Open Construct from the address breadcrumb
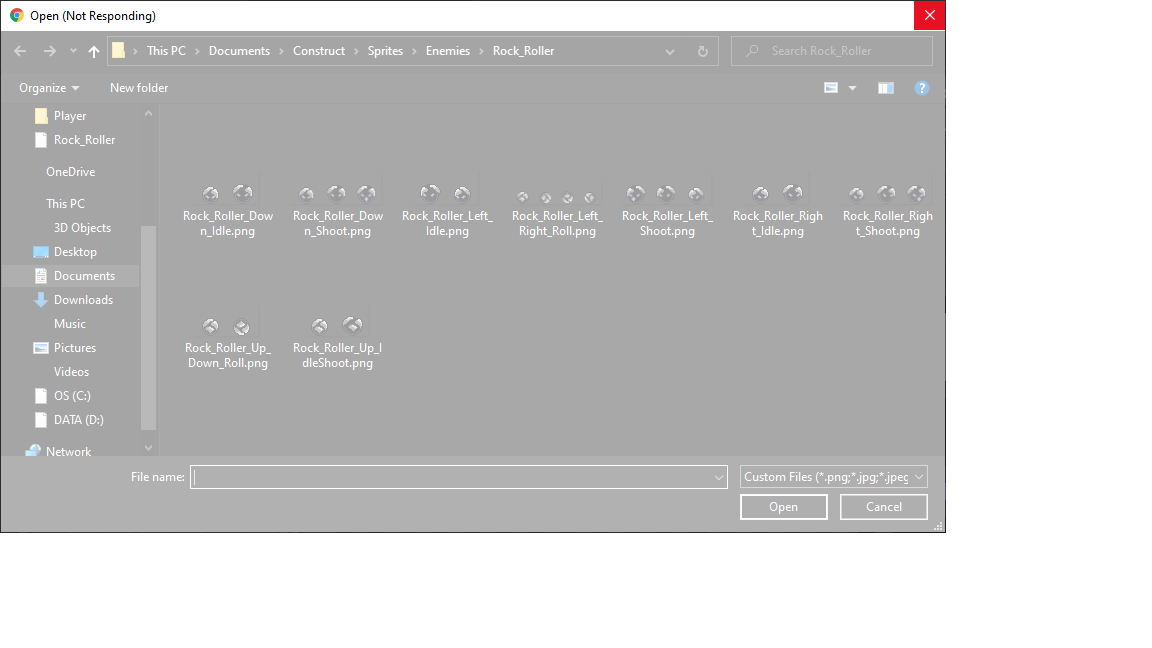The height and width of the screenshot is (648, 1152). 318,51
